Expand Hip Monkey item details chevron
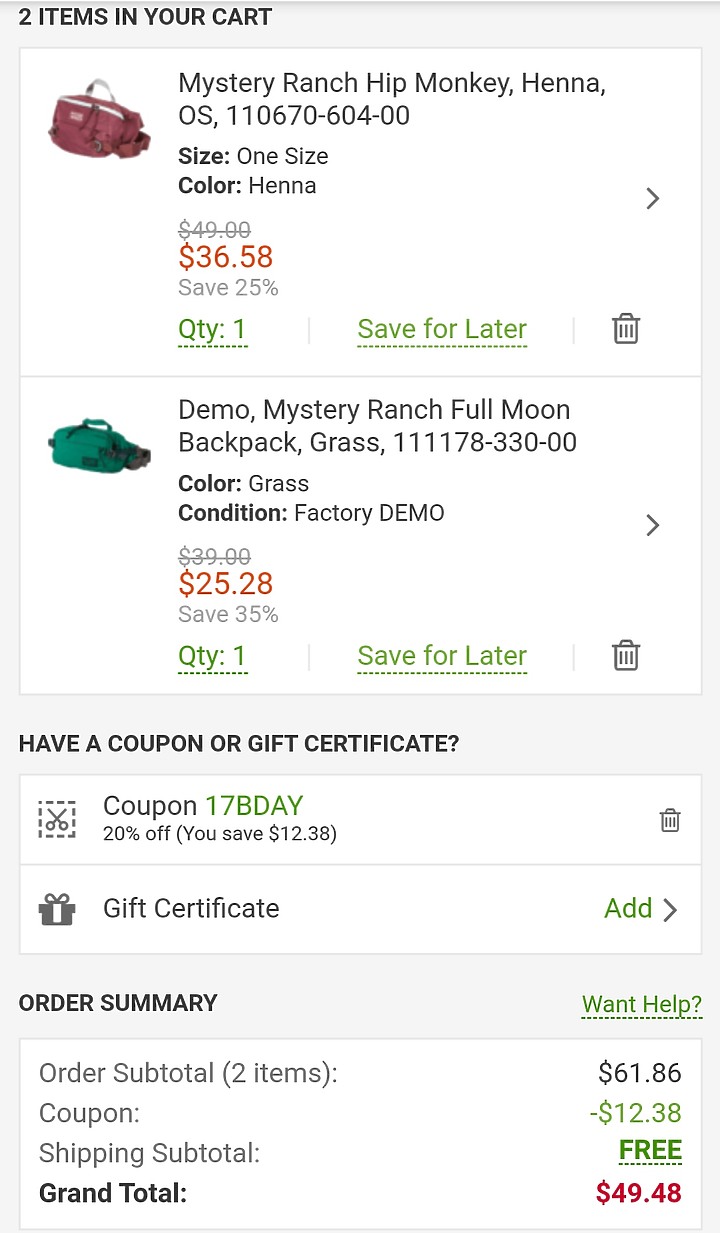 tap(653, 198)
